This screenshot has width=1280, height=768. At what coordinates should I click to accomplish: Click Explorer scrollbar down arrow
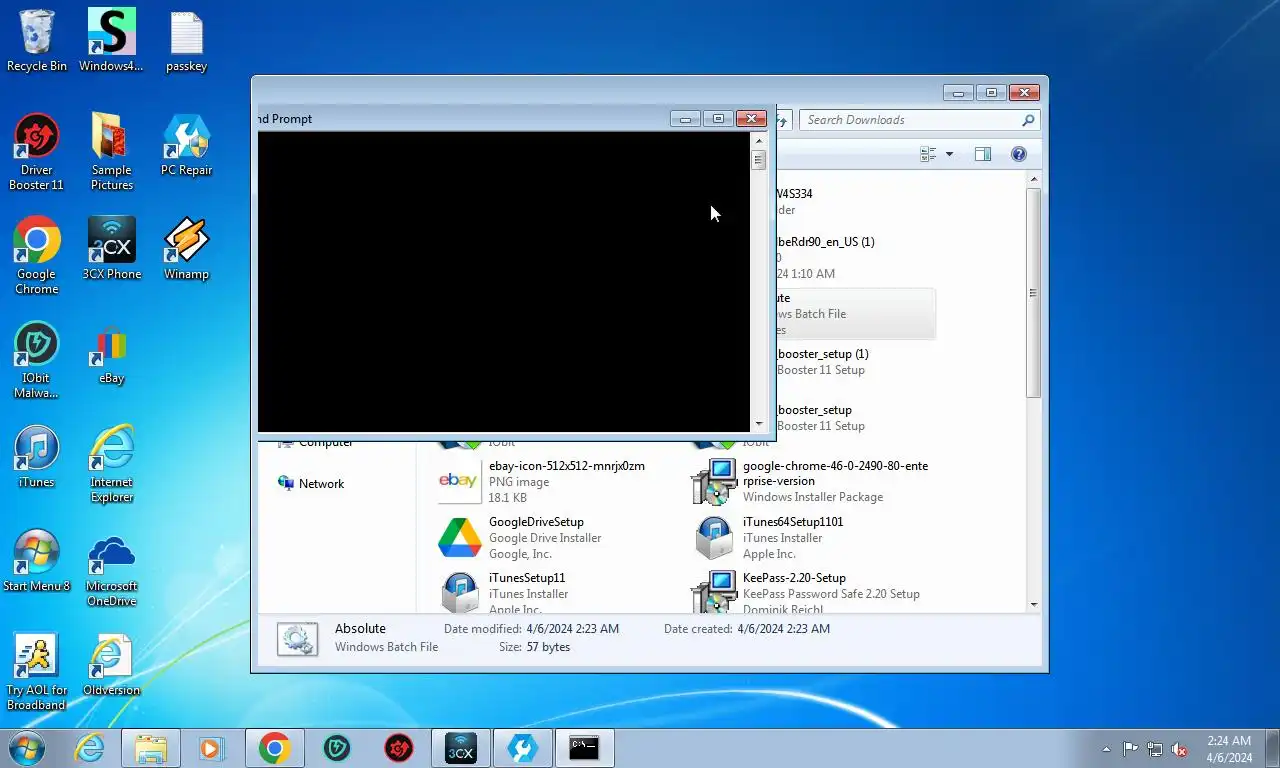pyautogui.click(x=1033, y=605)
